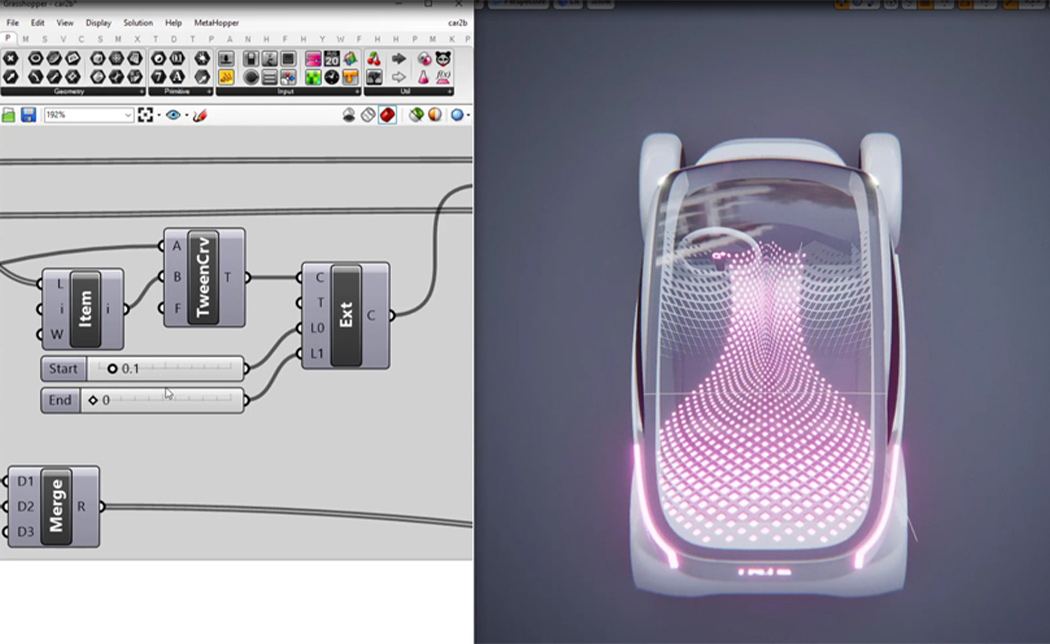
Task: Click the panda icon in the Util toolbar
Action: pos(443,58)
